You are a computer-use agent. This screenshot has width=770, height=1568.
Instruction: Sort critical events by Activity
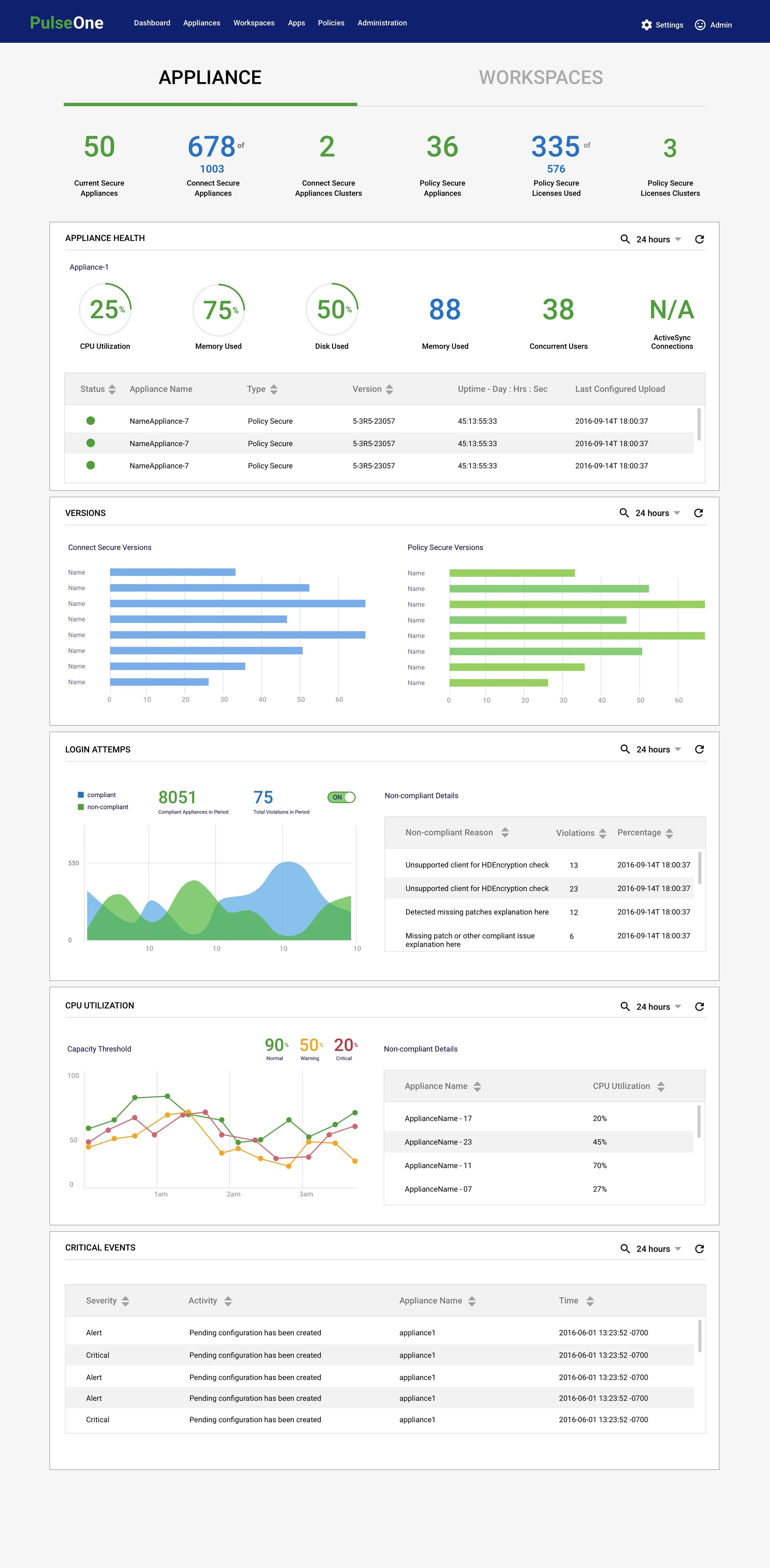click(x=228, y=1301)
